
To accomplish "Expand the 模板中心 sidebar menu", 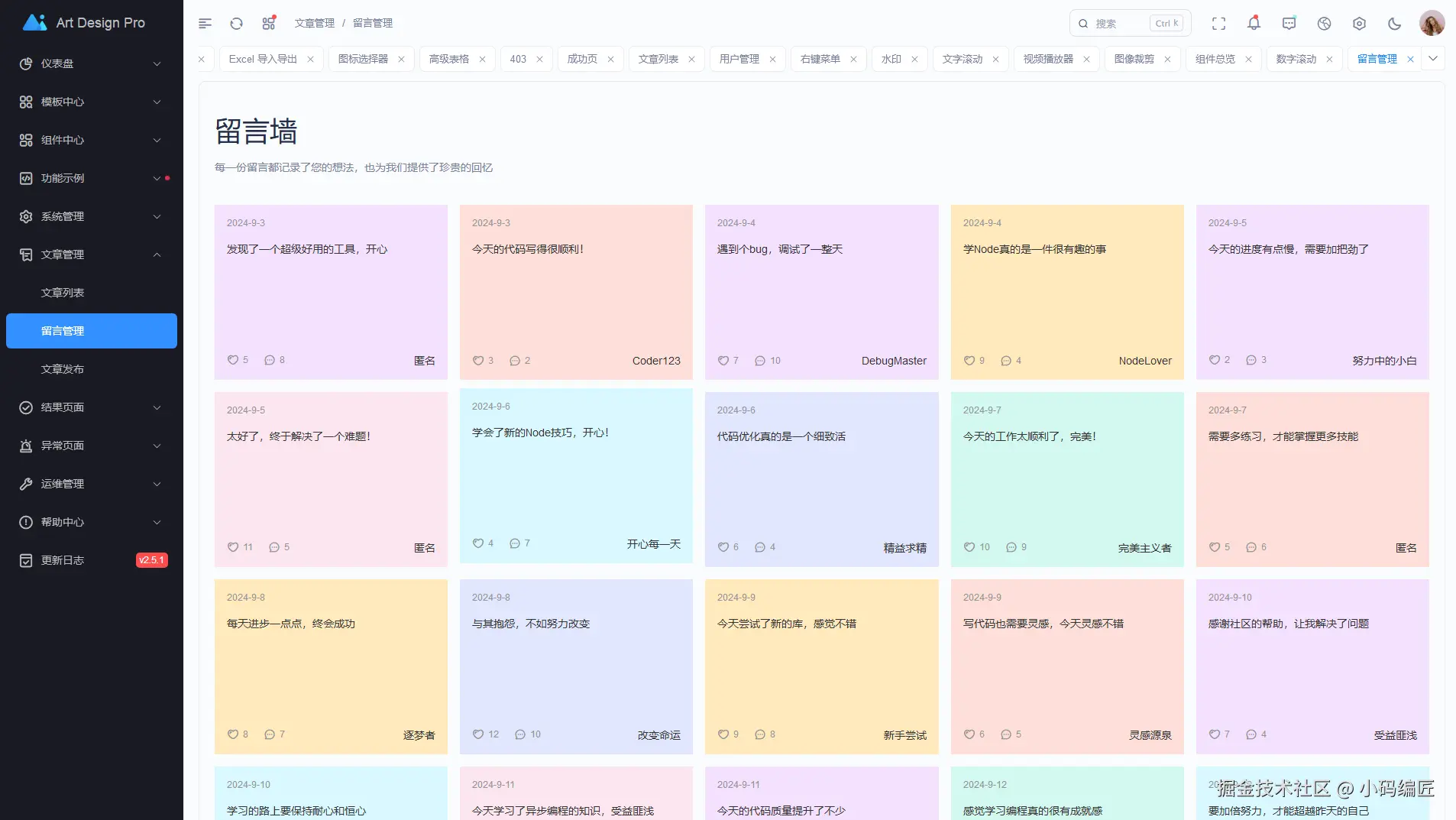I will click(x=92, y=102).
